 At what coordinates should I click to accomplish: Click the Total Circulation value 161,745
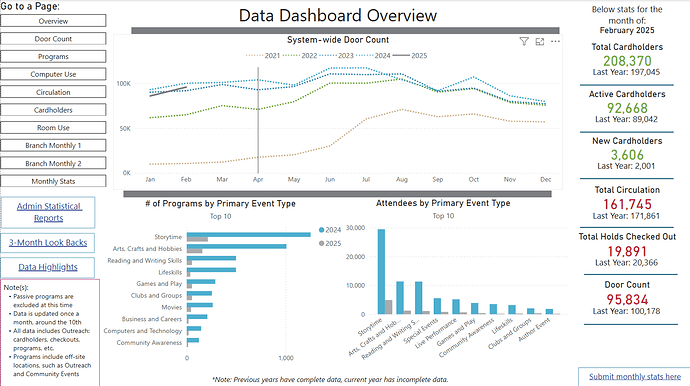pyautogui.click(x=627, y=204)
